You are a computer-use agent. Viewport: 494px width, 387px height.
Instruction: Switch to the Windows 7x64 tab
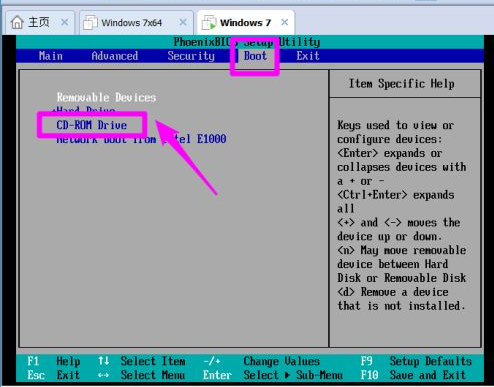(x=136, y=22)
